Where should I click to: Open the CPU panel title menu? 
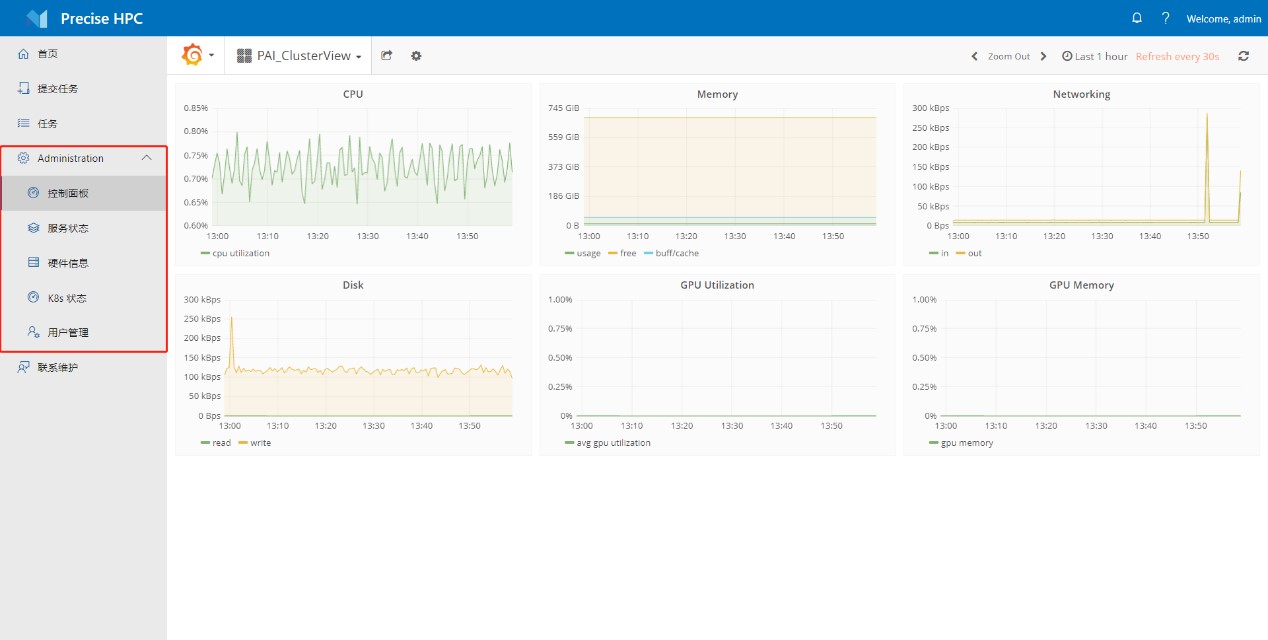(353, 94)
